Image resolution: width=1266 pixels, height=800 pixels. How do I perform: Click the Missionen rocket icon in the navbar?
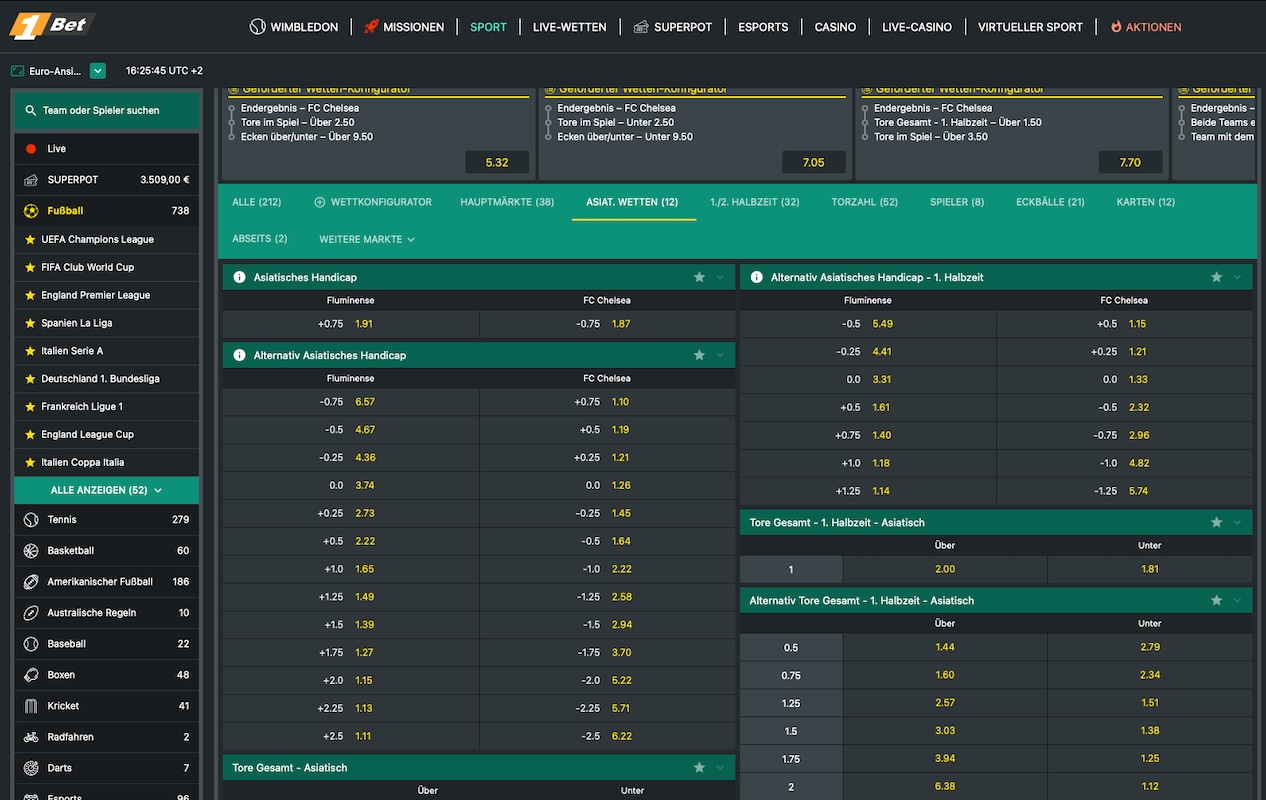tap(372, 27)
